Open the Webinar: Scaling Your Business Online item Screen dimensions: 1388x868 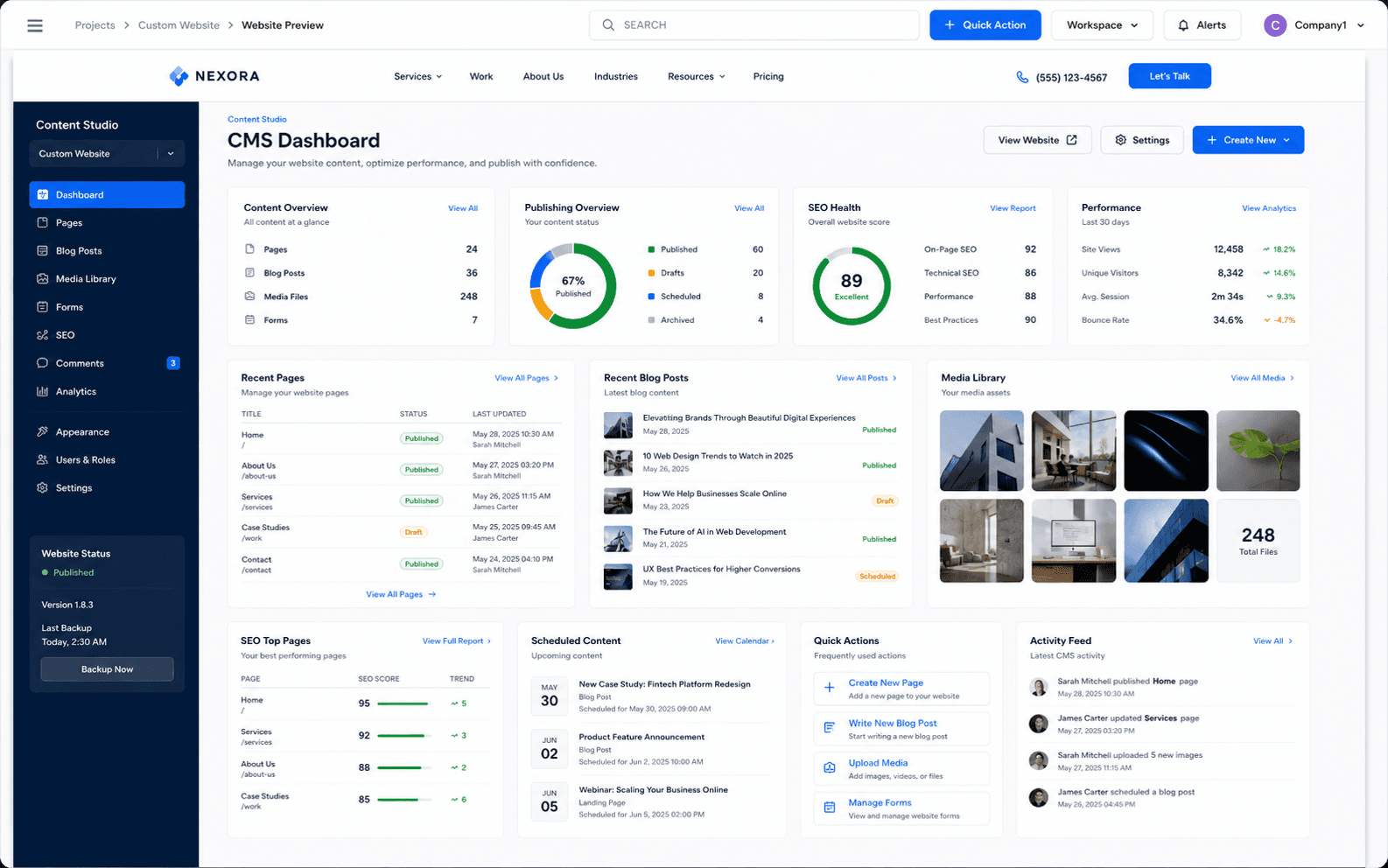[653, 801]
